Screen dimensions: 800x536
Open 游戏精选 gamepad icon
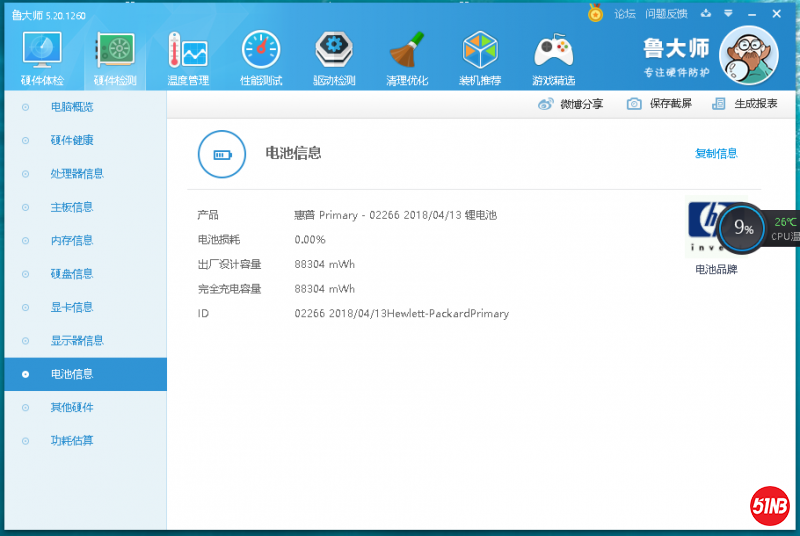[553, 56]
